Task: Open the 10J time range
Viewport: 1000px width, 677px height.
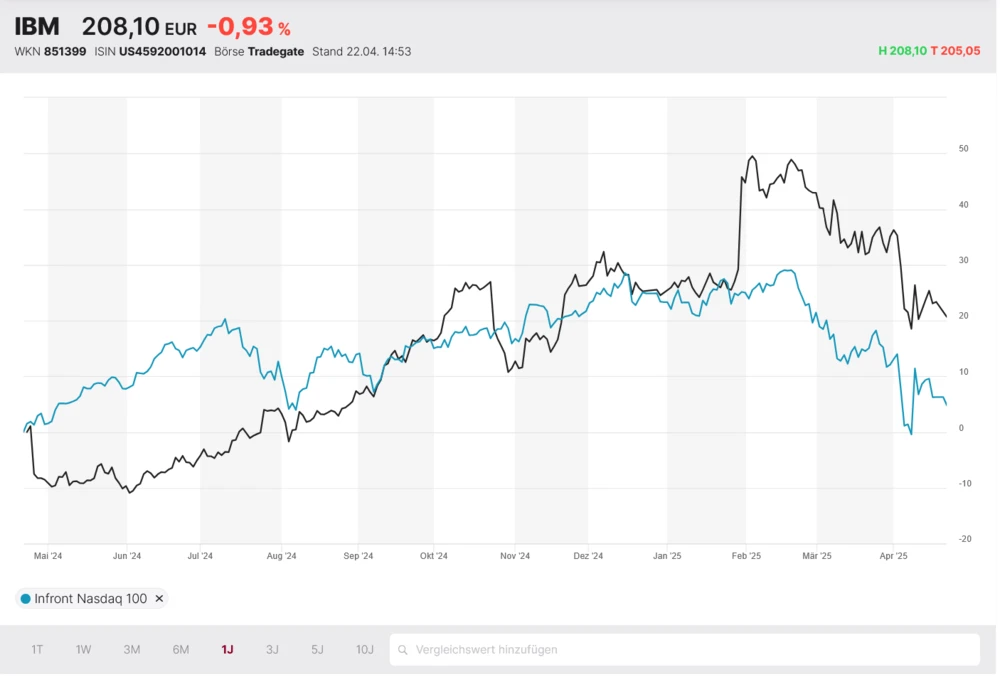Action: [365, 650]
